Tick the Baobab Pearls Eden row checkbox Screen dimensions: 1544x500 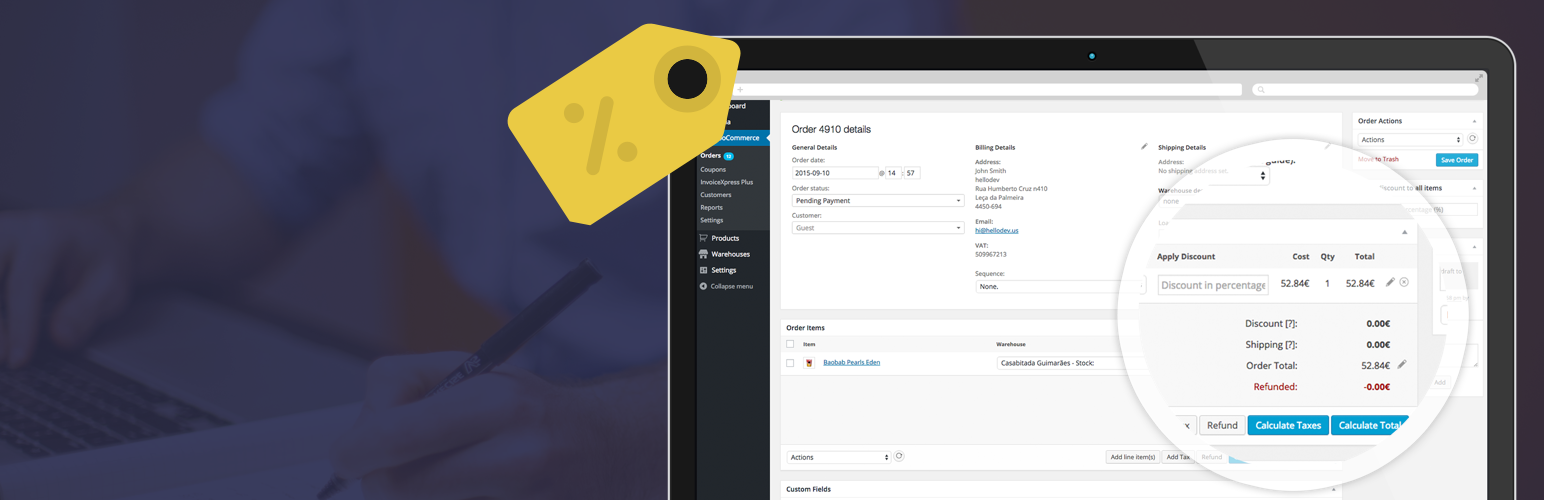[x=790, y=363]
